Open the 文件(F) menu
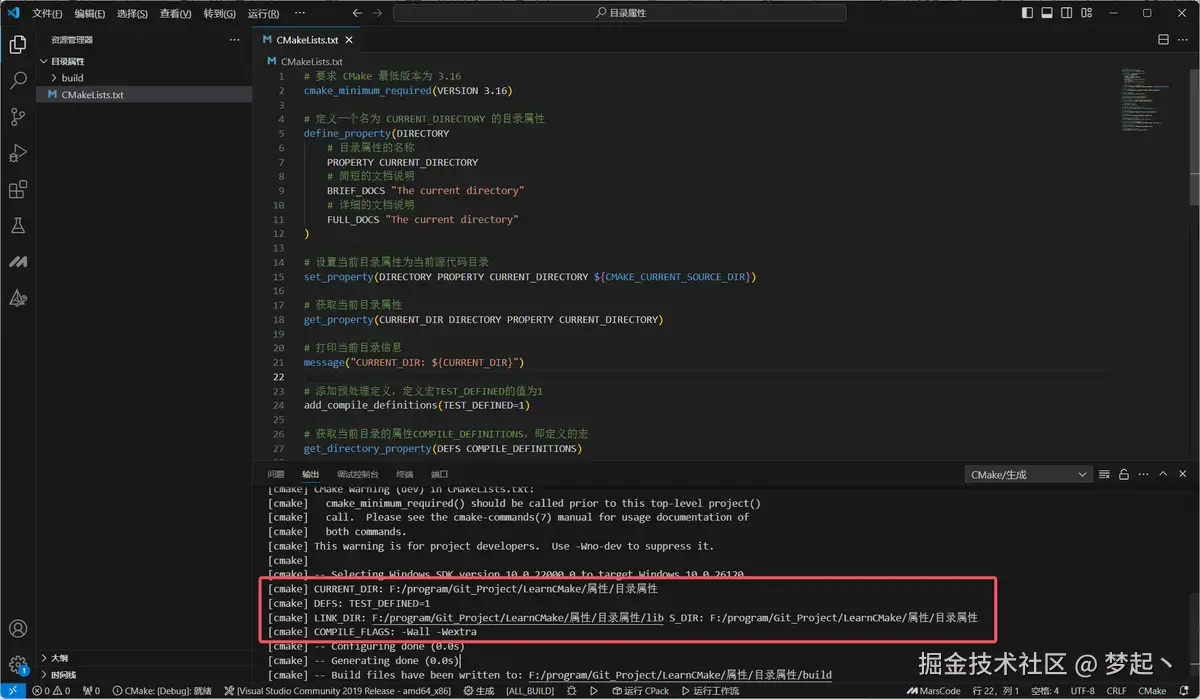Image resolution: width=1200 pixels, height=699 pixels. pyautogui.click(x=47, y=13)
